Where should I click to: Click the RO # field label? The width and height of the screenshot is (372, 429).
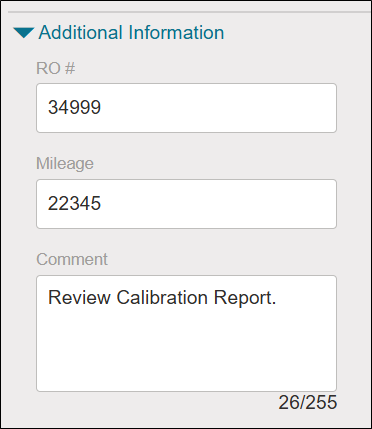(56, 68)
